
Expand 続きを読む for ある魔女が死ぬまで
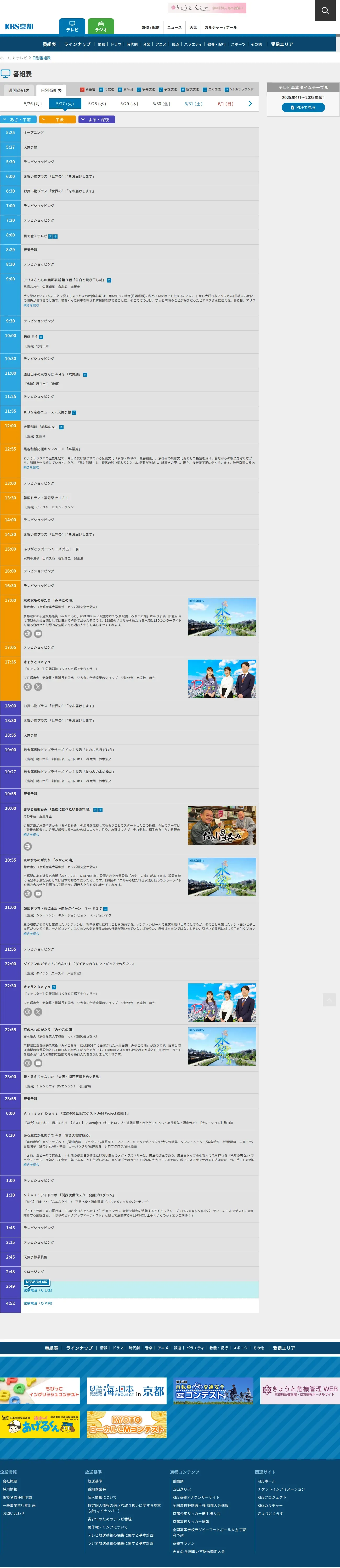[x=31, y=1165]
